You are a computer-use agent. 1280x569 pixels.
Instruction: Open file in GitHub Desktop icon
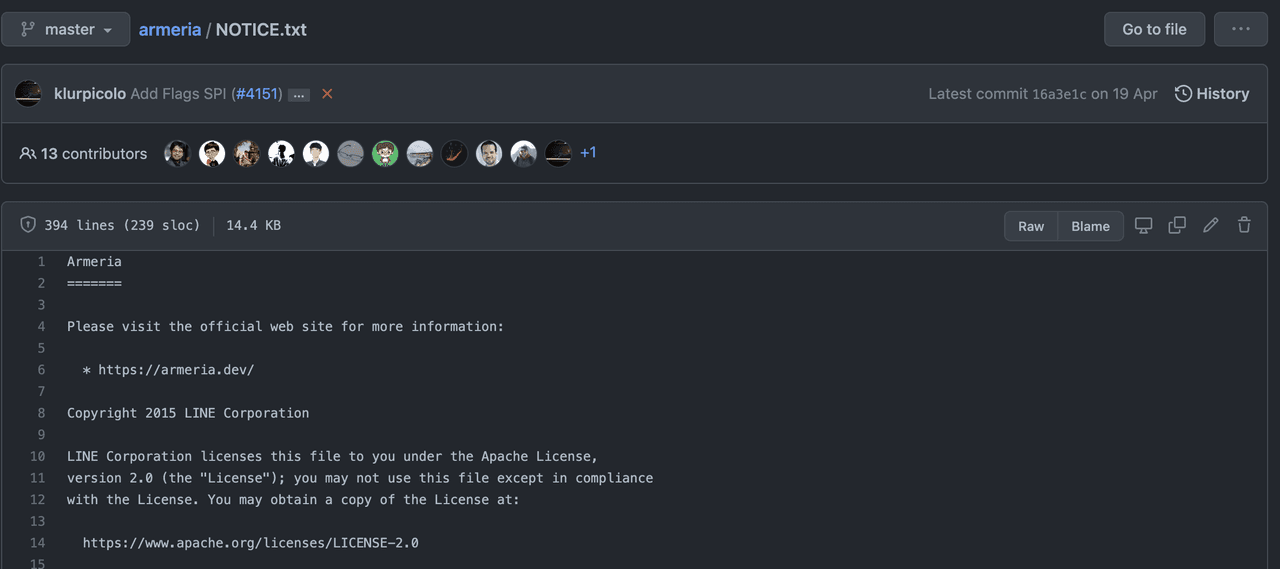tap(1143, 225)
